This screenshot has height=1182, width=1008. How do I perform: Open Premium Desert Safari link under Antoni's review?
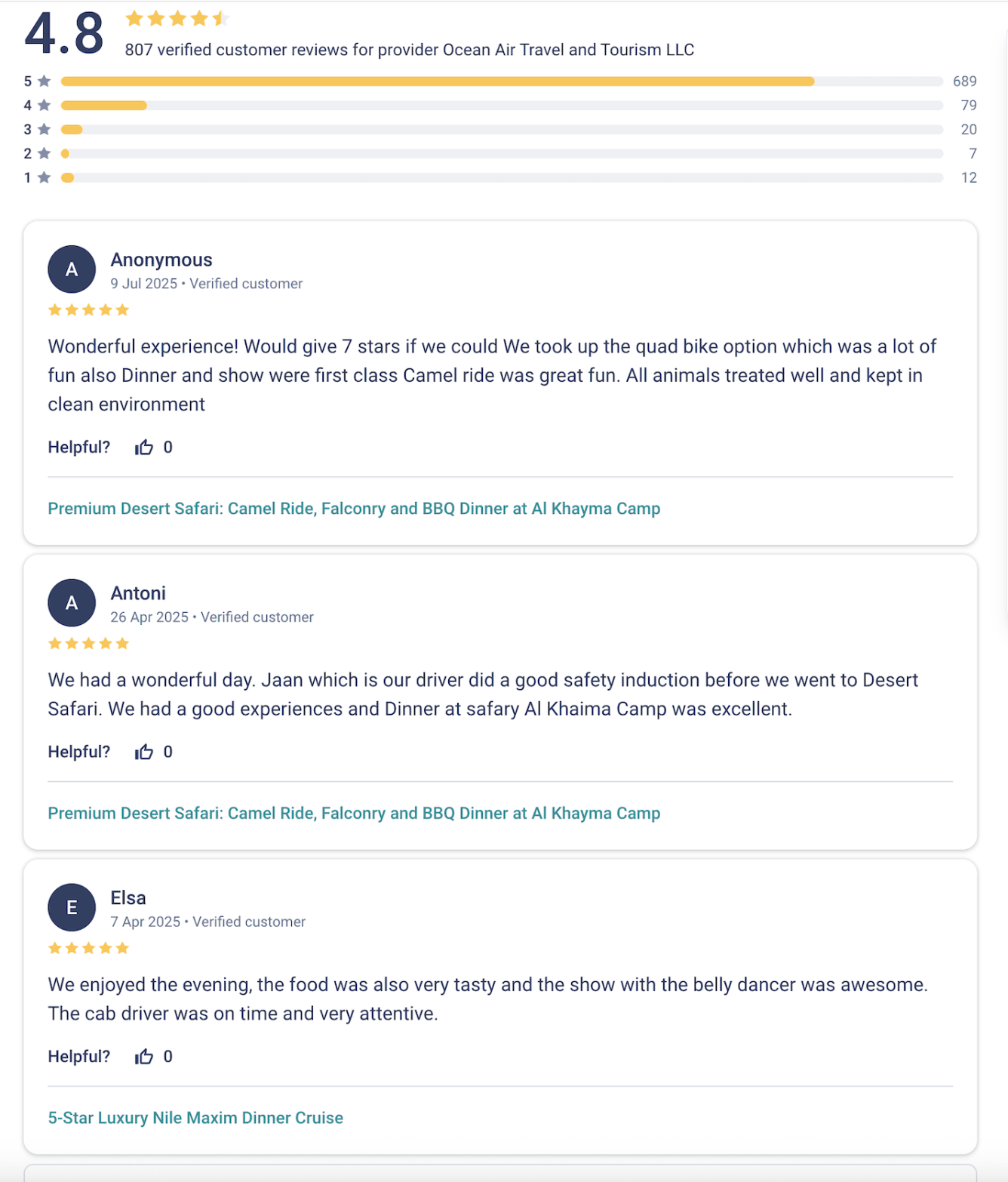354,814
